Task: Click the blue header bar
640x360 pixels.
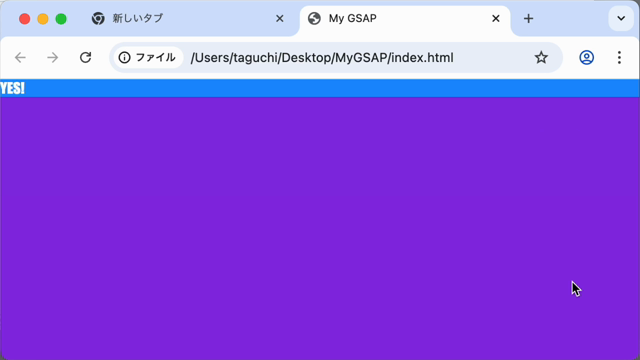Action: tap(320, 88)
